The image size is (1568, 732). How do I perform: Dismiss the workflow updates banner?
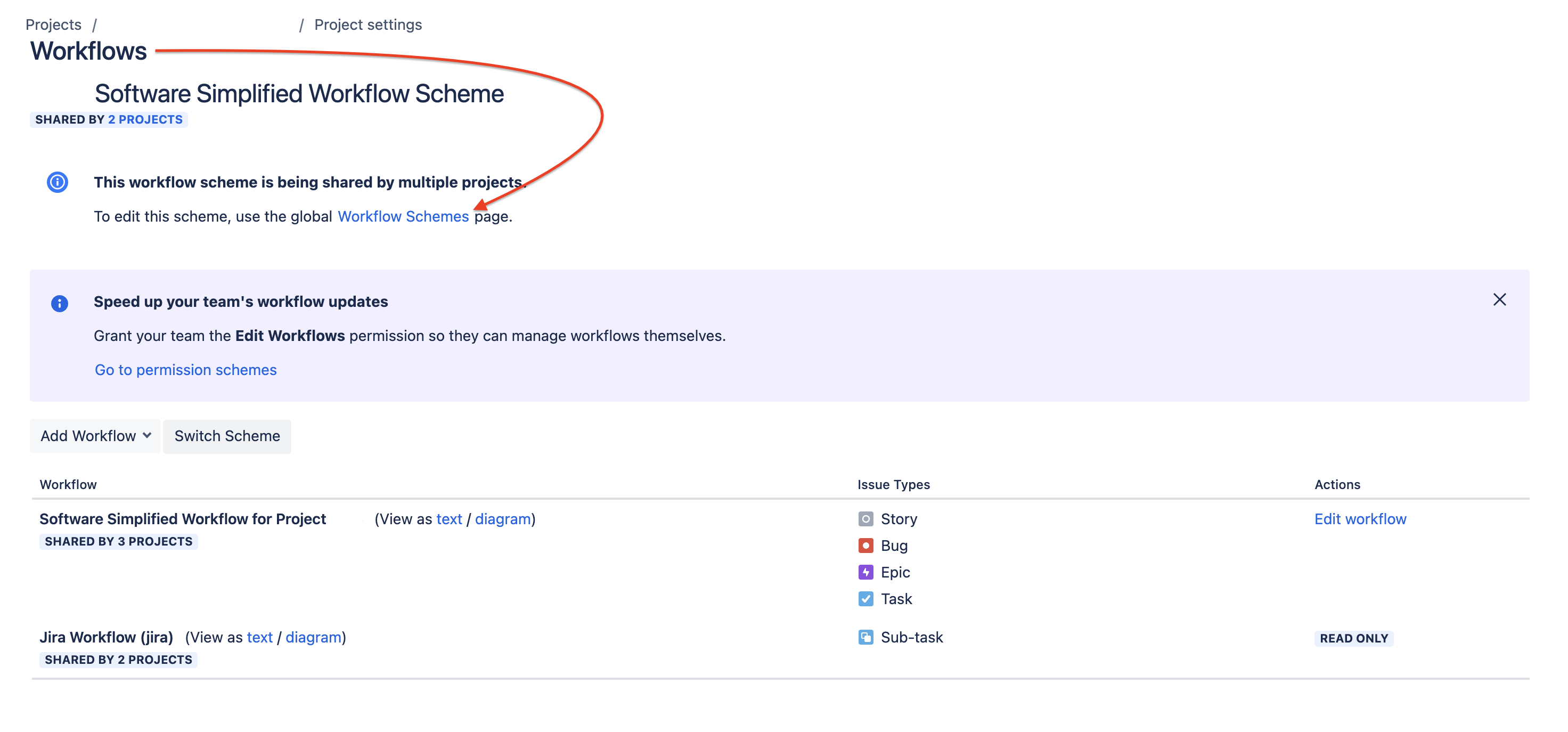(x=1499, y=299)
